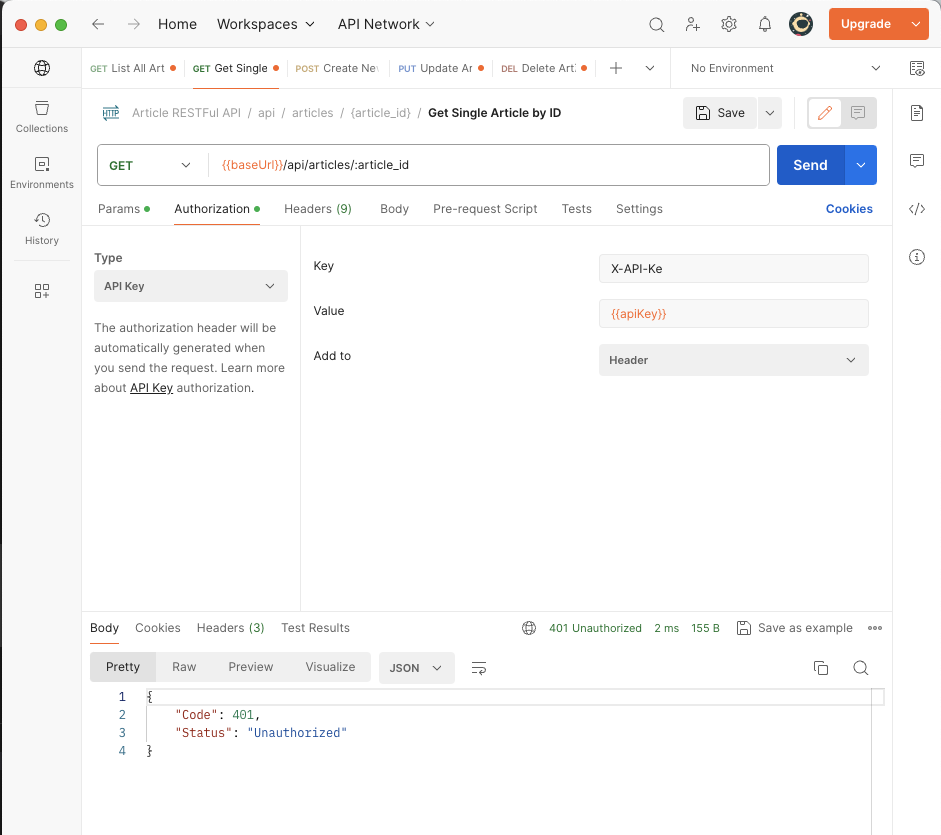Change the JSON format dropdown
The image size is (941, 835).
416,668
